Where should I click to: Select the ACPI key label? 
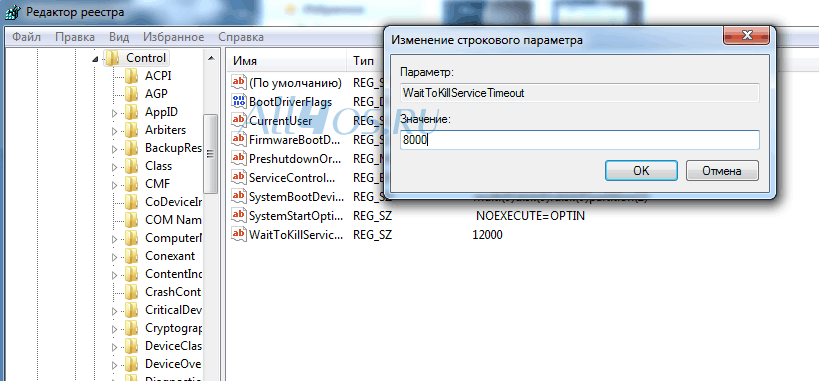[158, 76]
